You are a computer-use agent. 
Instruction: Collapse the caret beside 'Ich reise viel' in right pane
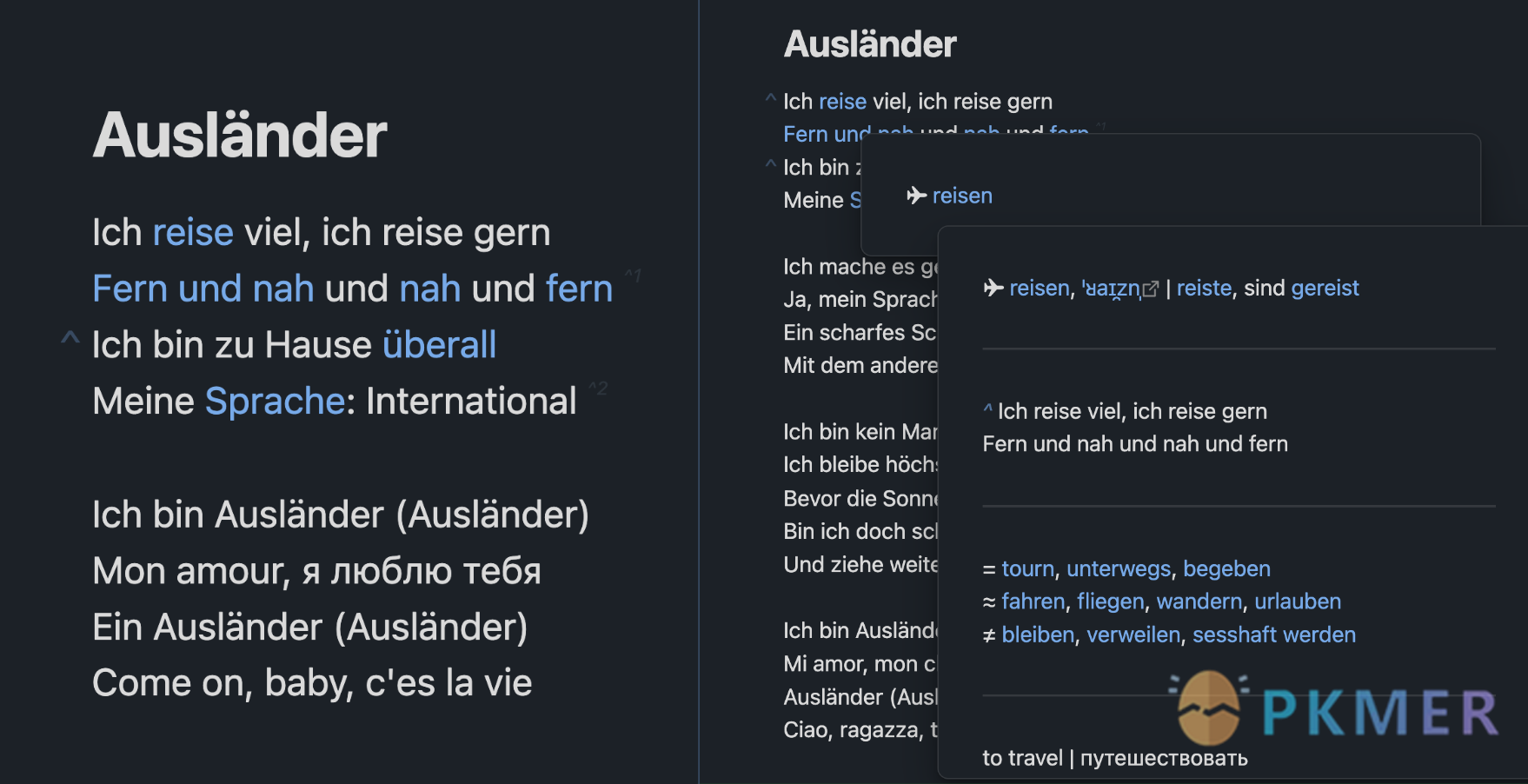coord(770,98)
